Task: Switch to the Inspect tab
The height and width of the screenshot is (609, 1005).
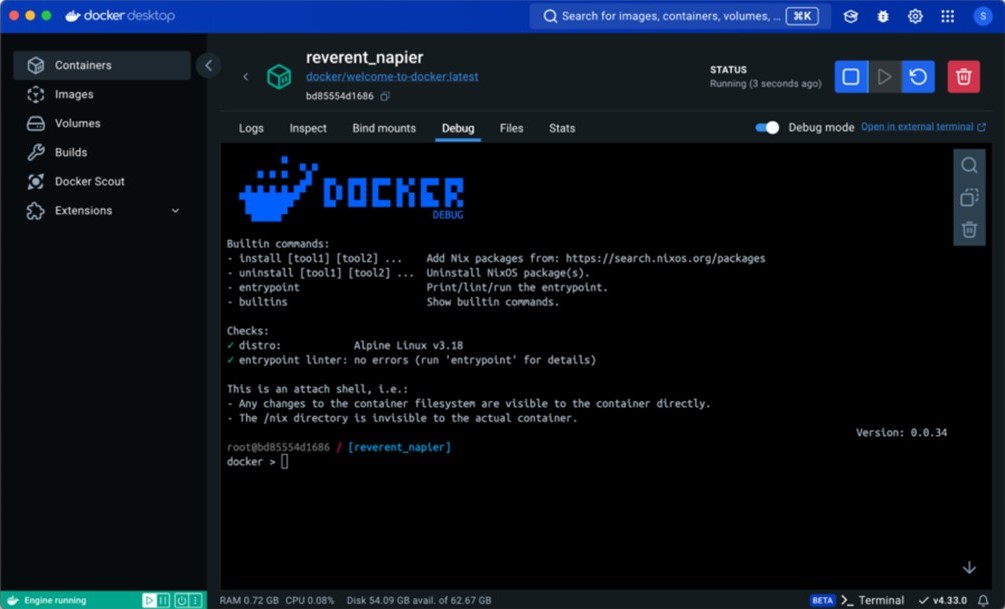Action: 308,128
